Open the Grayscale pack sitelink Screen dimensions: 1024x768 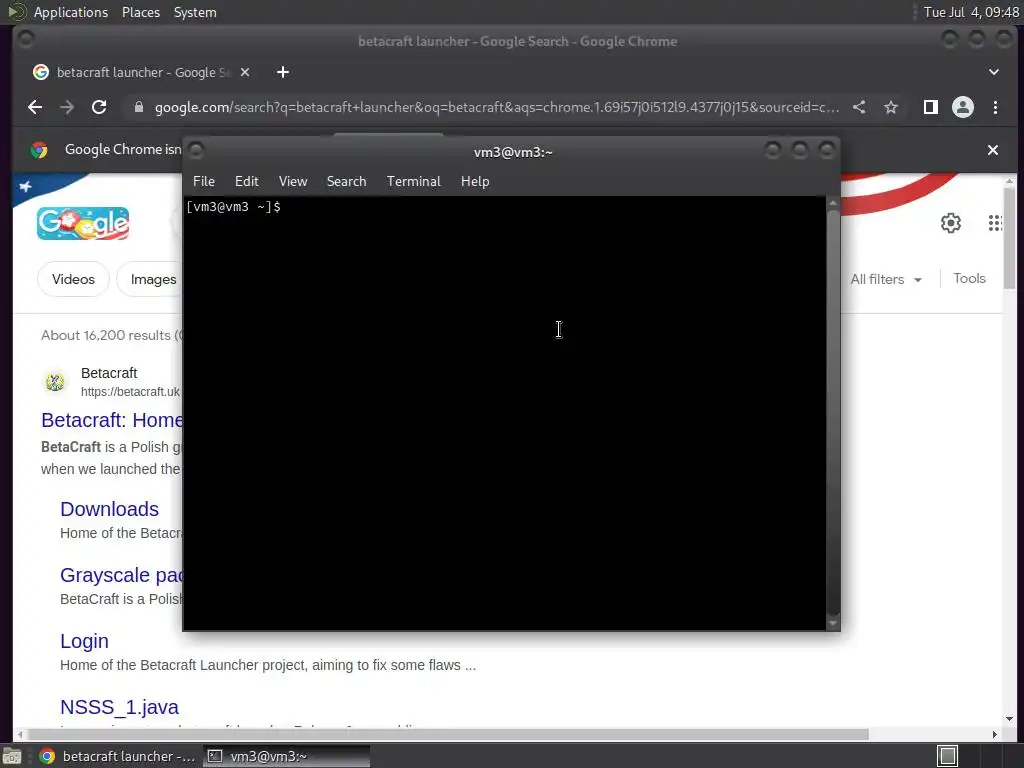(x=122, y=575)
